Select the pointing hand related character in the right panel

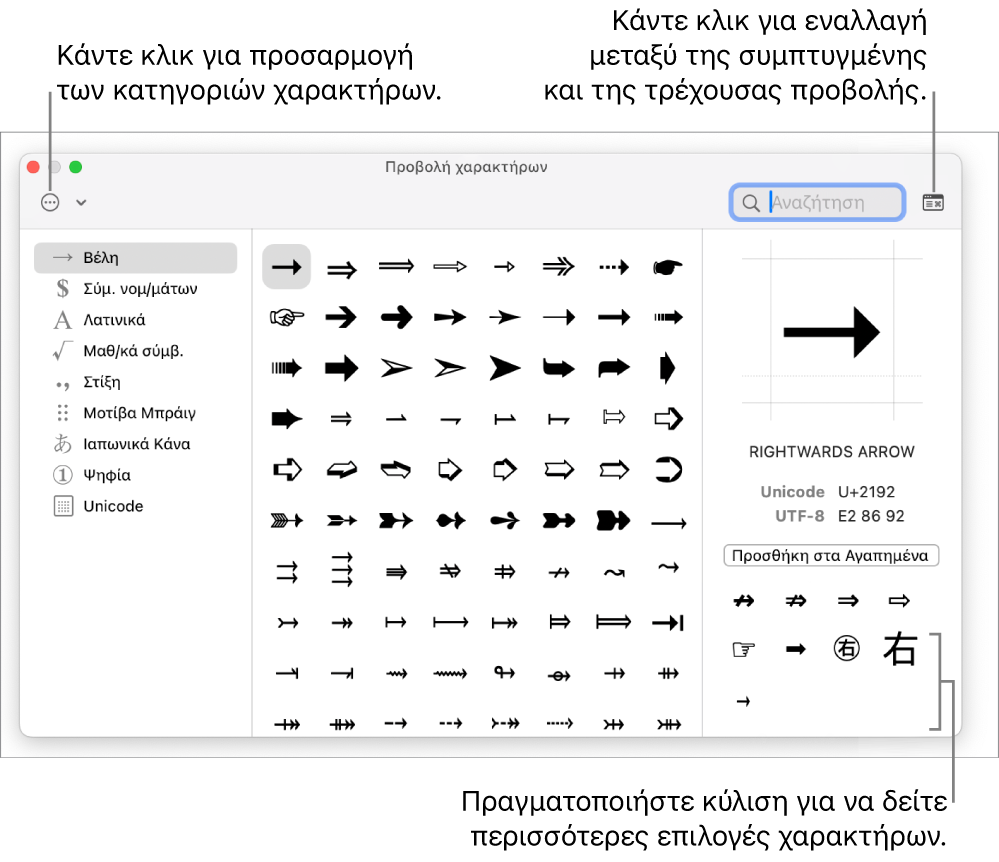click(x=744, y=650)
